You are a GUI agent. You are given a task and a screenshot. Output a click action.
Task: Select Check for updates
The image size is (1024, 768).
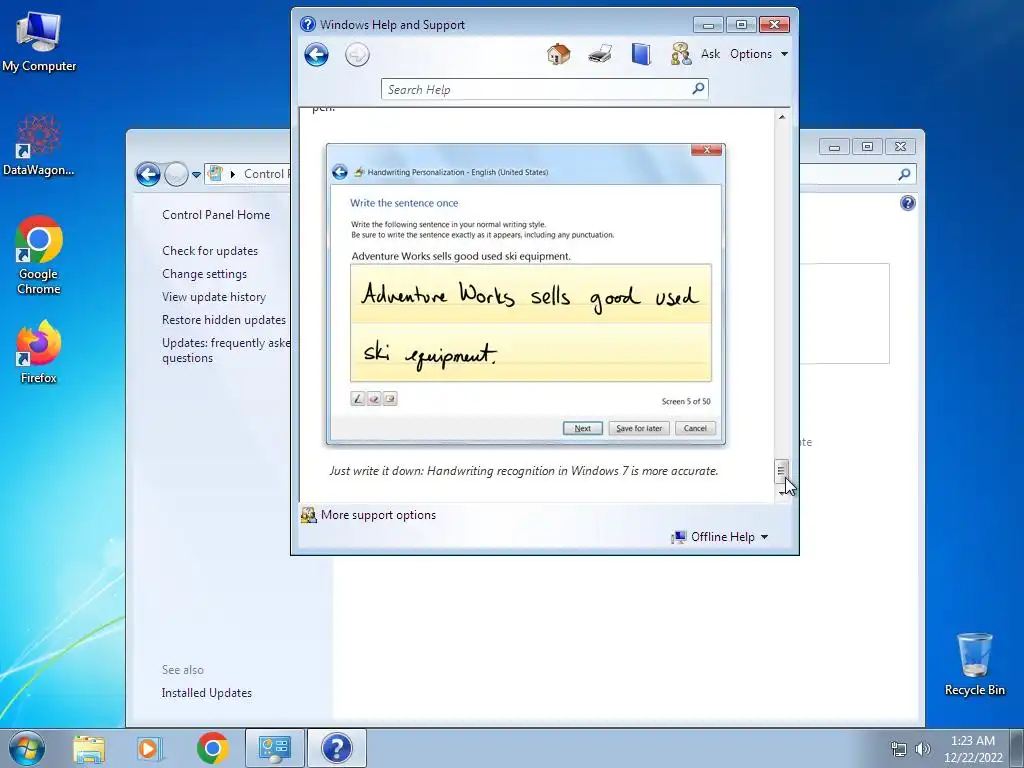tap(210, 251)
